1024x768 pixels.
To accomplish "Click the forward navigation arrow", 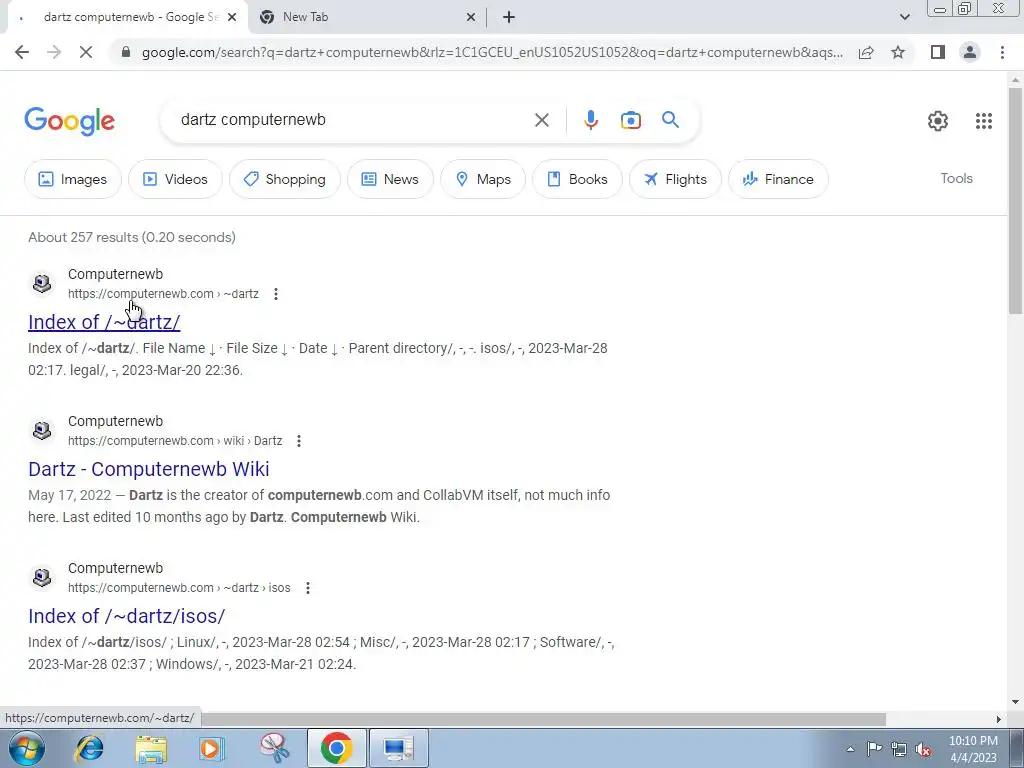I will 54,52.
